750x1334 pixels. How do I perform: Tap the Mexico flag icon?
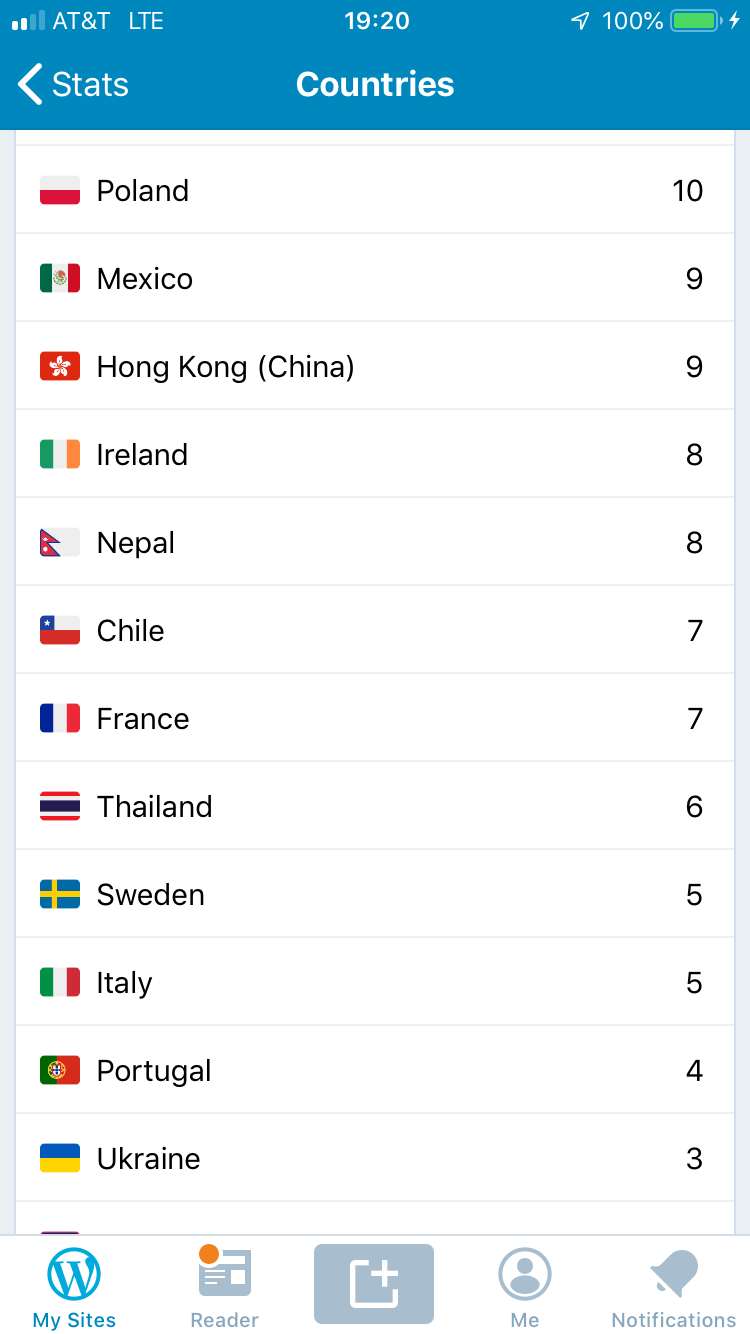tap(60, 279)
